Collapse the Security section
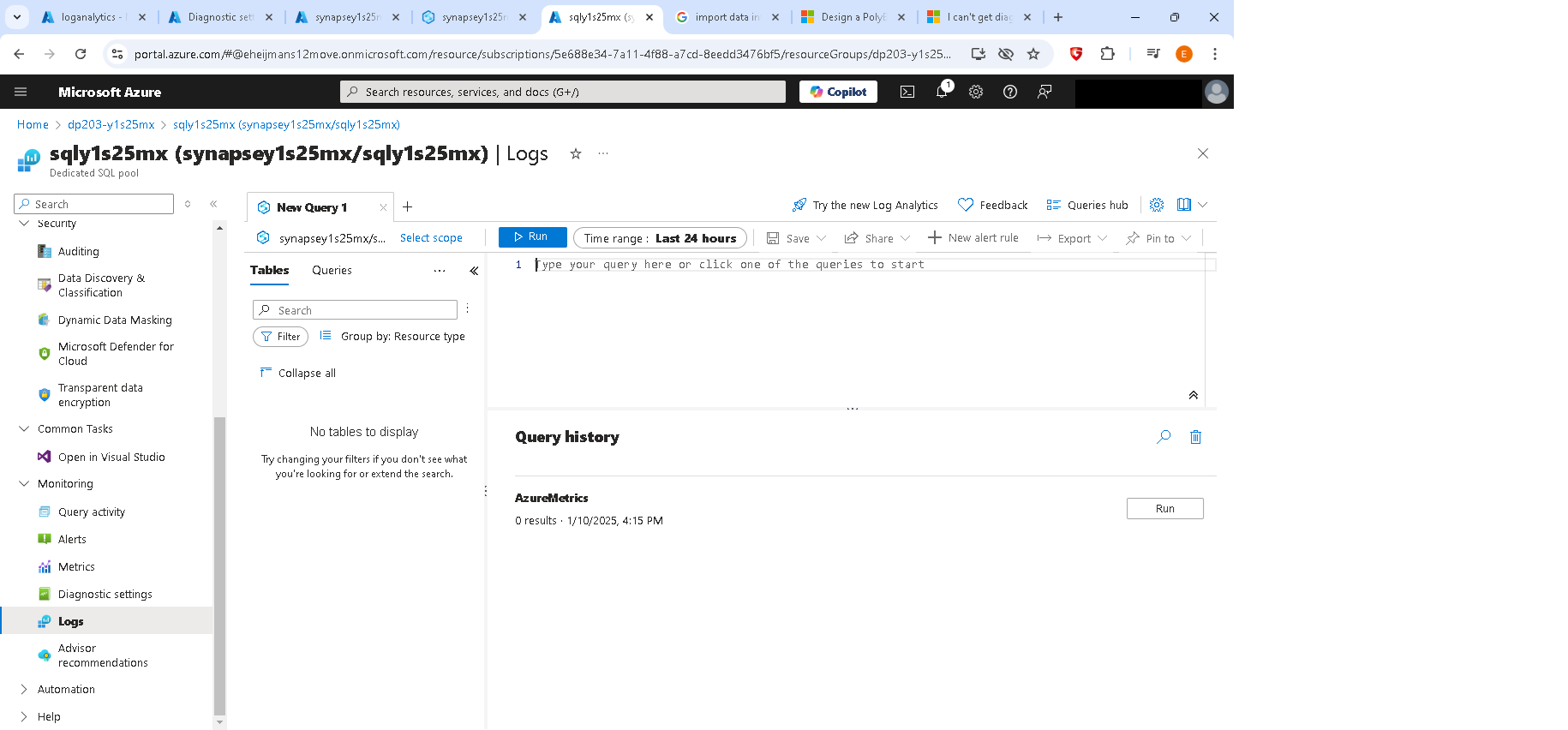The image size is (1568, 730). 24,223
